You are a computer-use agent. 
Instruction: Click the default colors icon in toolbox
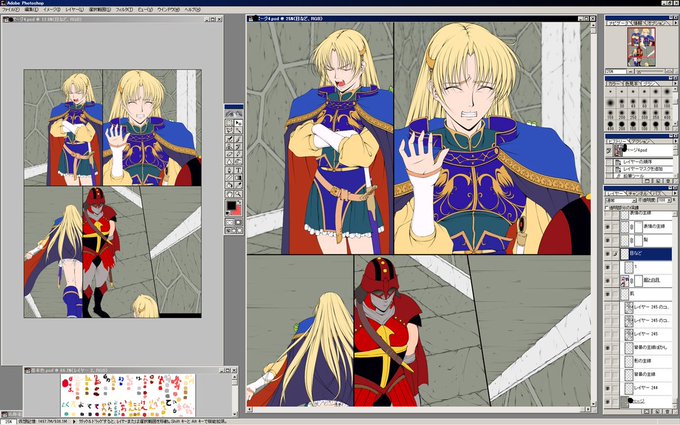pos(227,213)
